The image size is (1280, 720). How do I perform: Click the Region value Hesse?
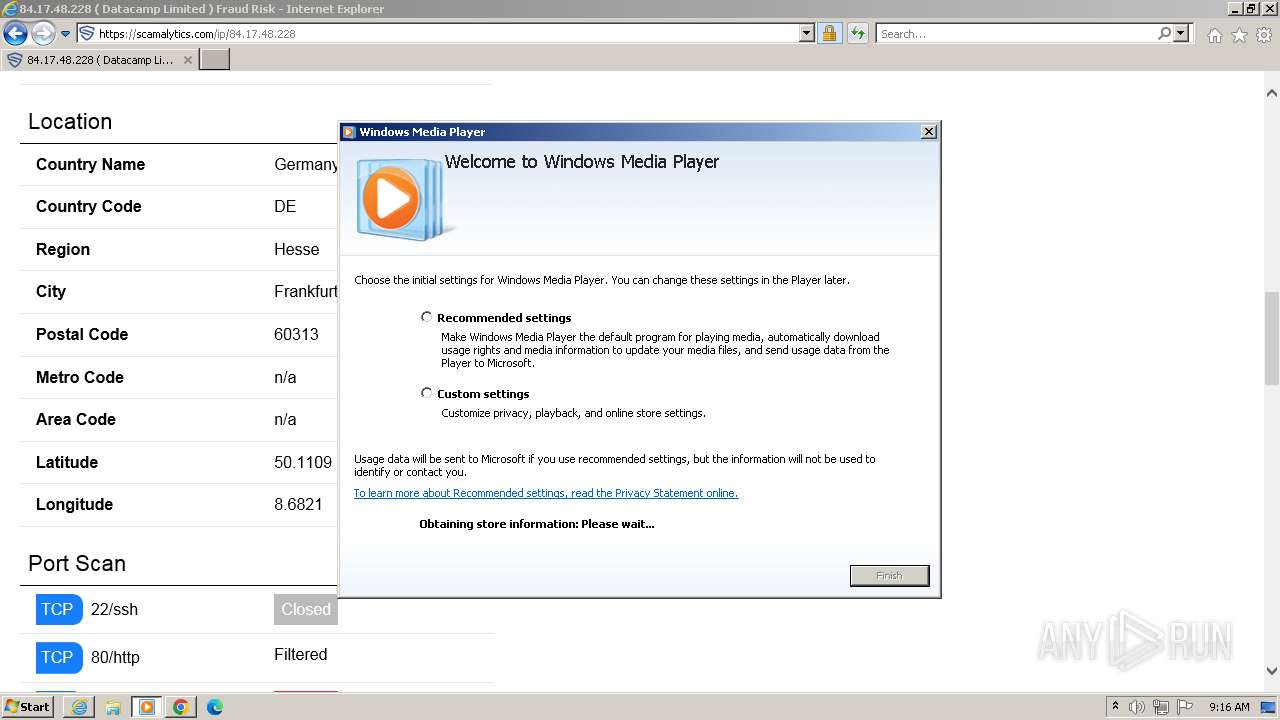[297, 249]
